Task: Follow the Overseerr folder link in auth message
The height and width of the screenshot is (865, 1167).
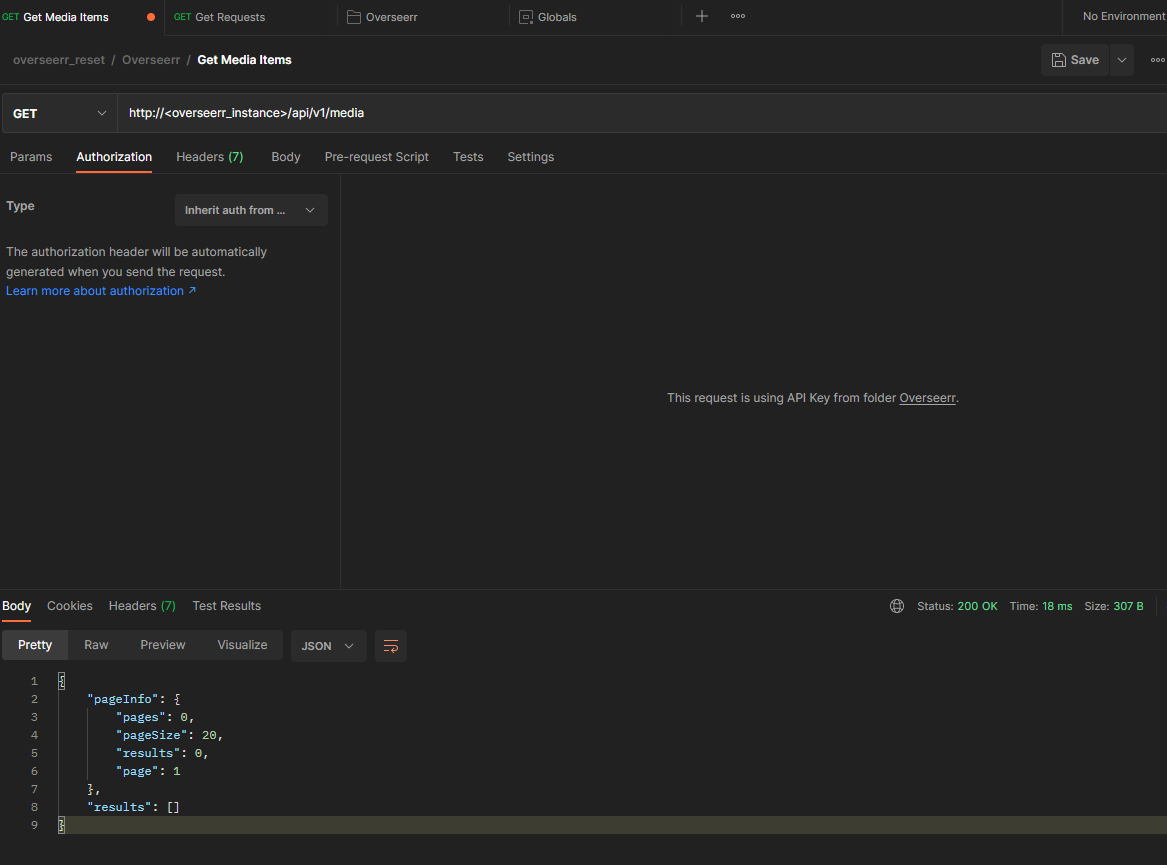Action: click(x=927, y=398)
